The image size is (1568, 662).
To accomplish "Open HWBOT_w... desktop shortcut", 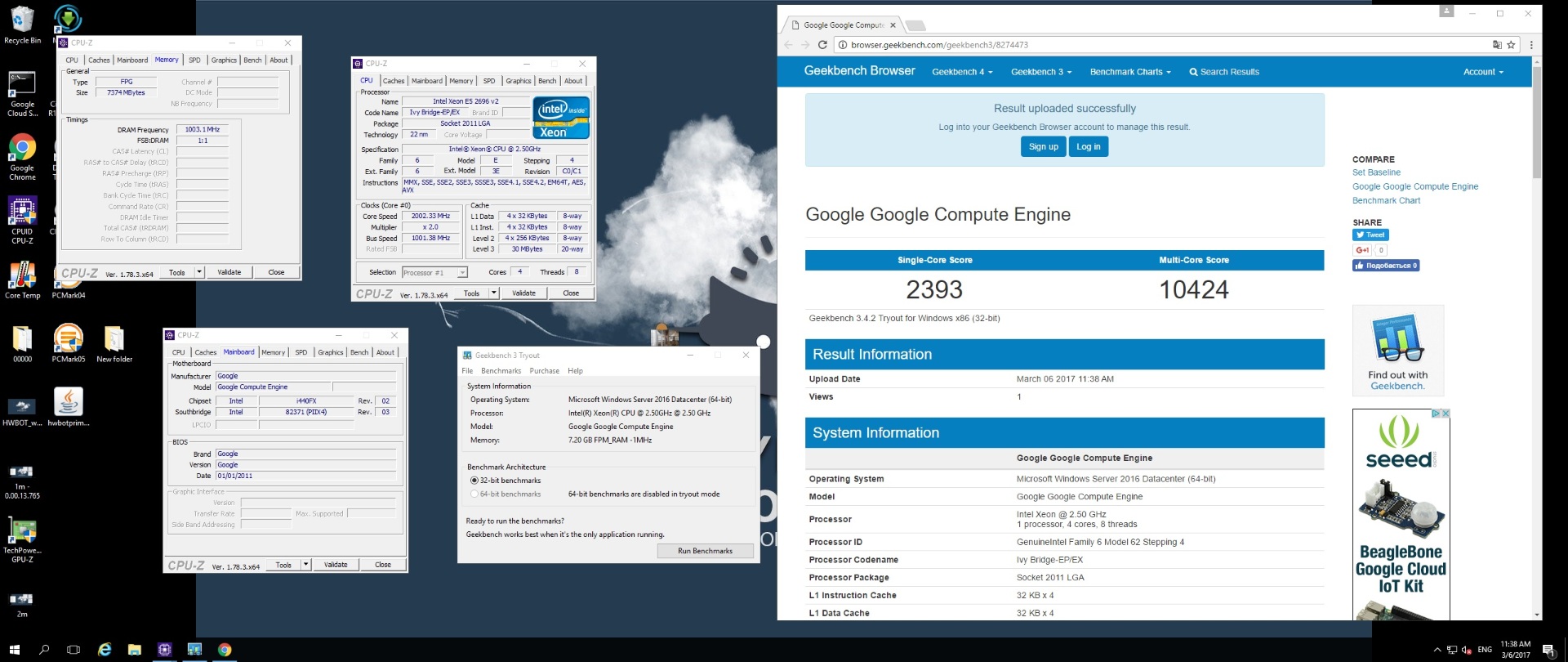I will [x=22, y=411].
